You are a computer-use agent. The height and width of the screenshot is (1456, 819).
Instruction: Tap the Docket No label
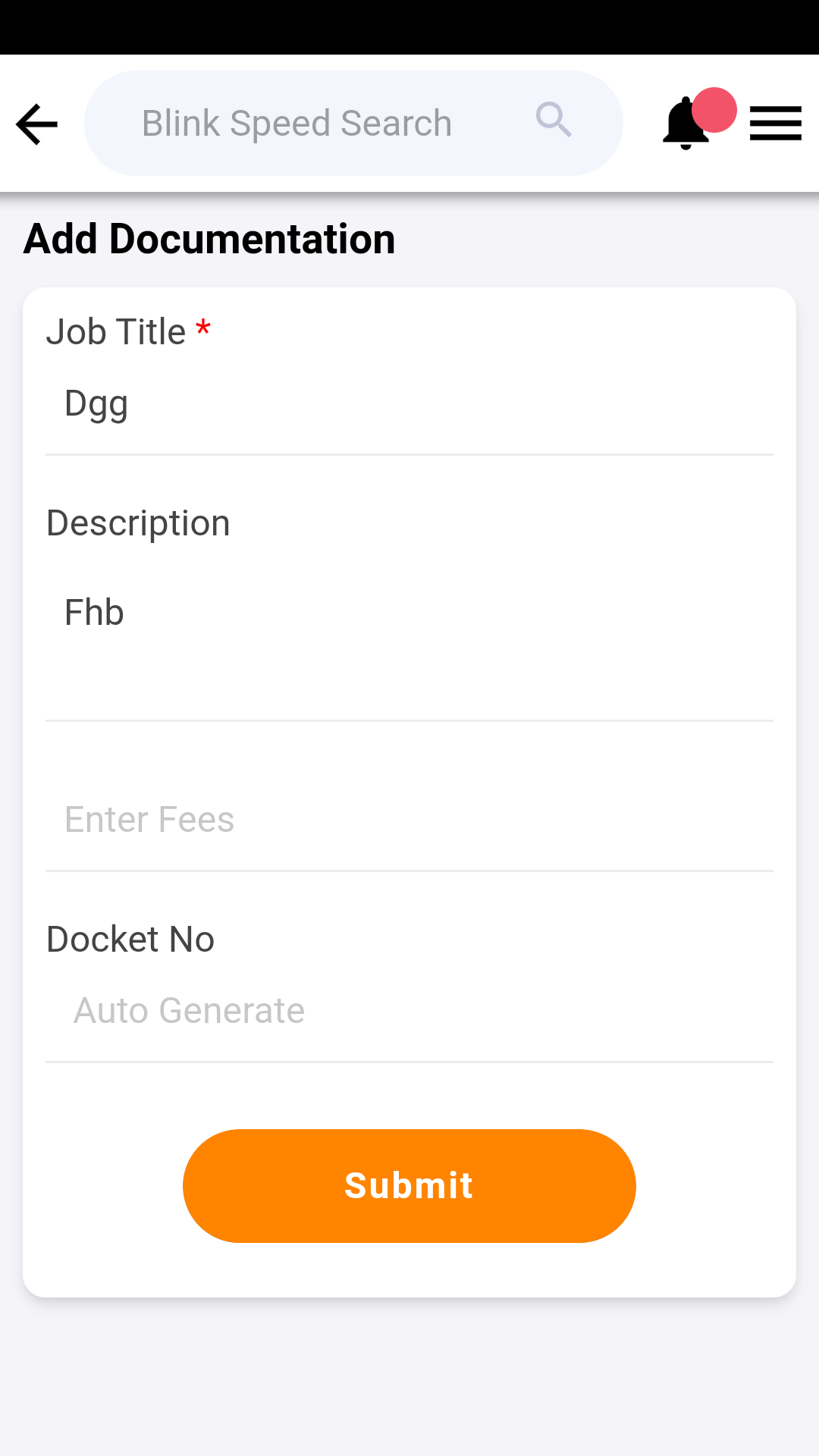[130, 940]
